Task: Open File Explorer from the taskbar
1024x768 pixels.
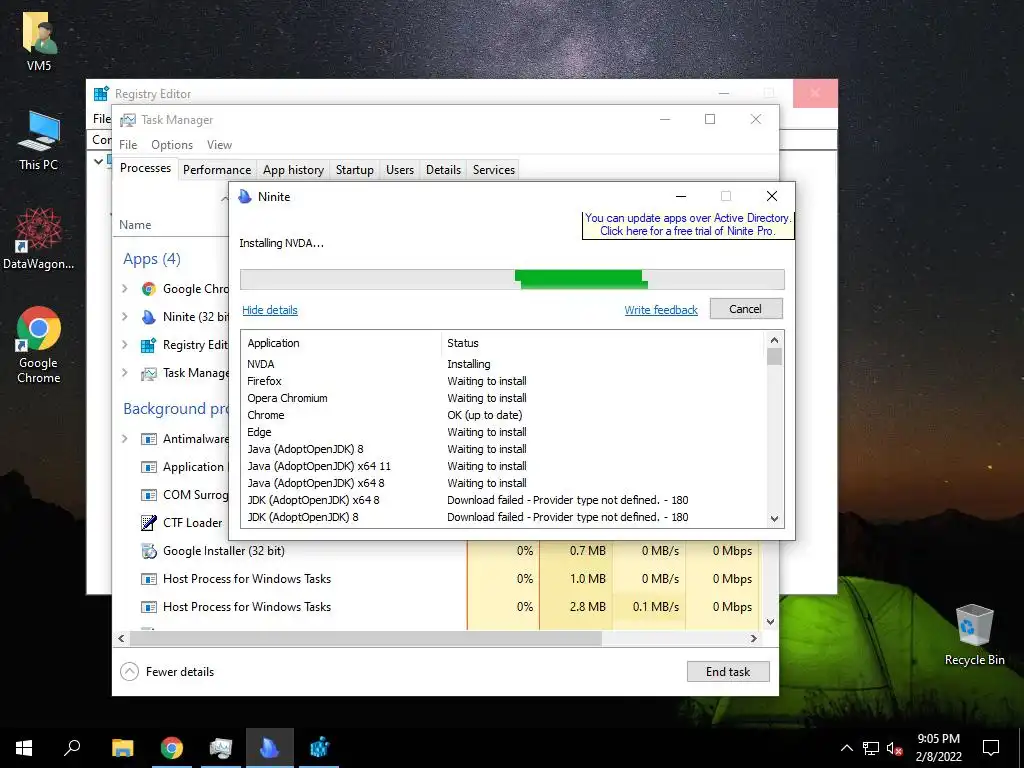Action: 123,748
